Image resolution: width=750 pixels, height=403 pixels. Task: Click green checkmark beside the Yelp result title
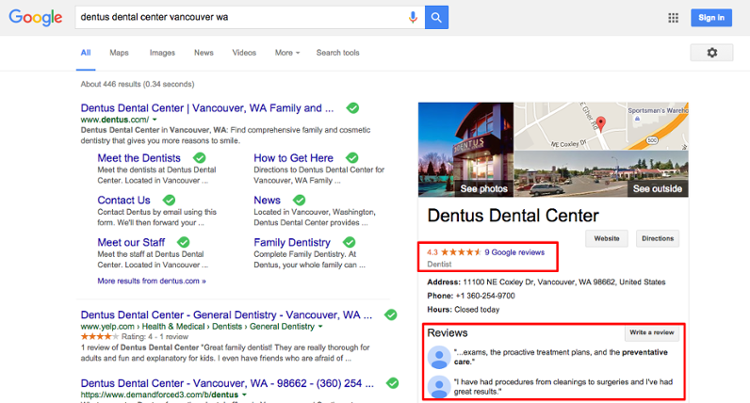tap(391, 315)
